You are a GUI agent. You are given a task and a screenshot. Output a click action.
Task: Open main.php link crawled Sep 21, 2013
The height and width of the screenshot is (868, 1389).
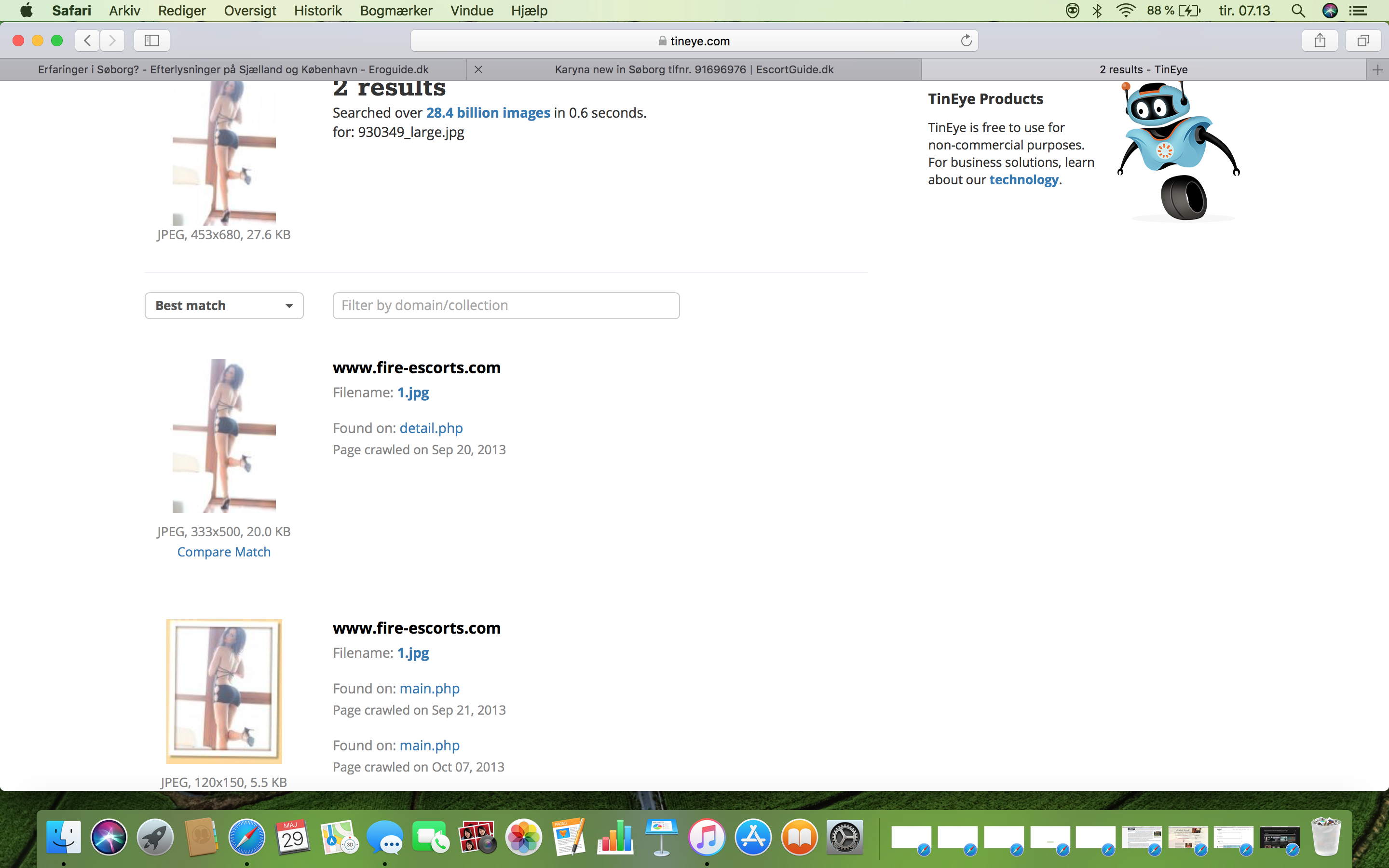point(429,688)
